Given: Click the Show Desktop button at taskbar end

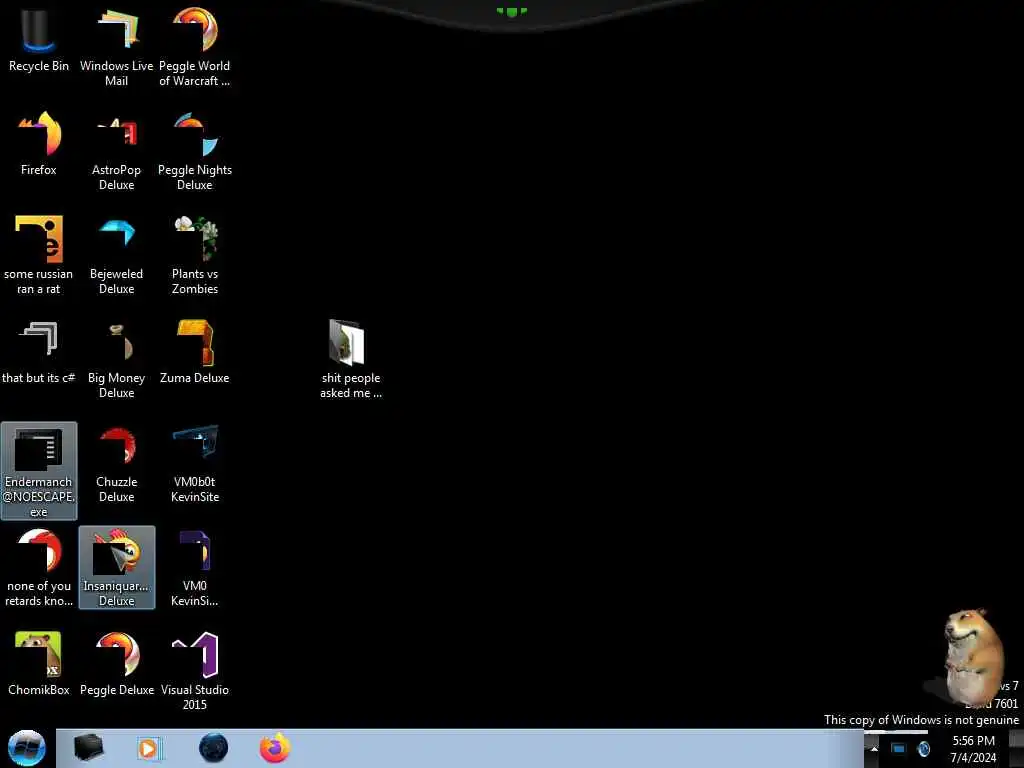Looking at the screenshot, I should pyautogui.click(x=1017, y=749).
